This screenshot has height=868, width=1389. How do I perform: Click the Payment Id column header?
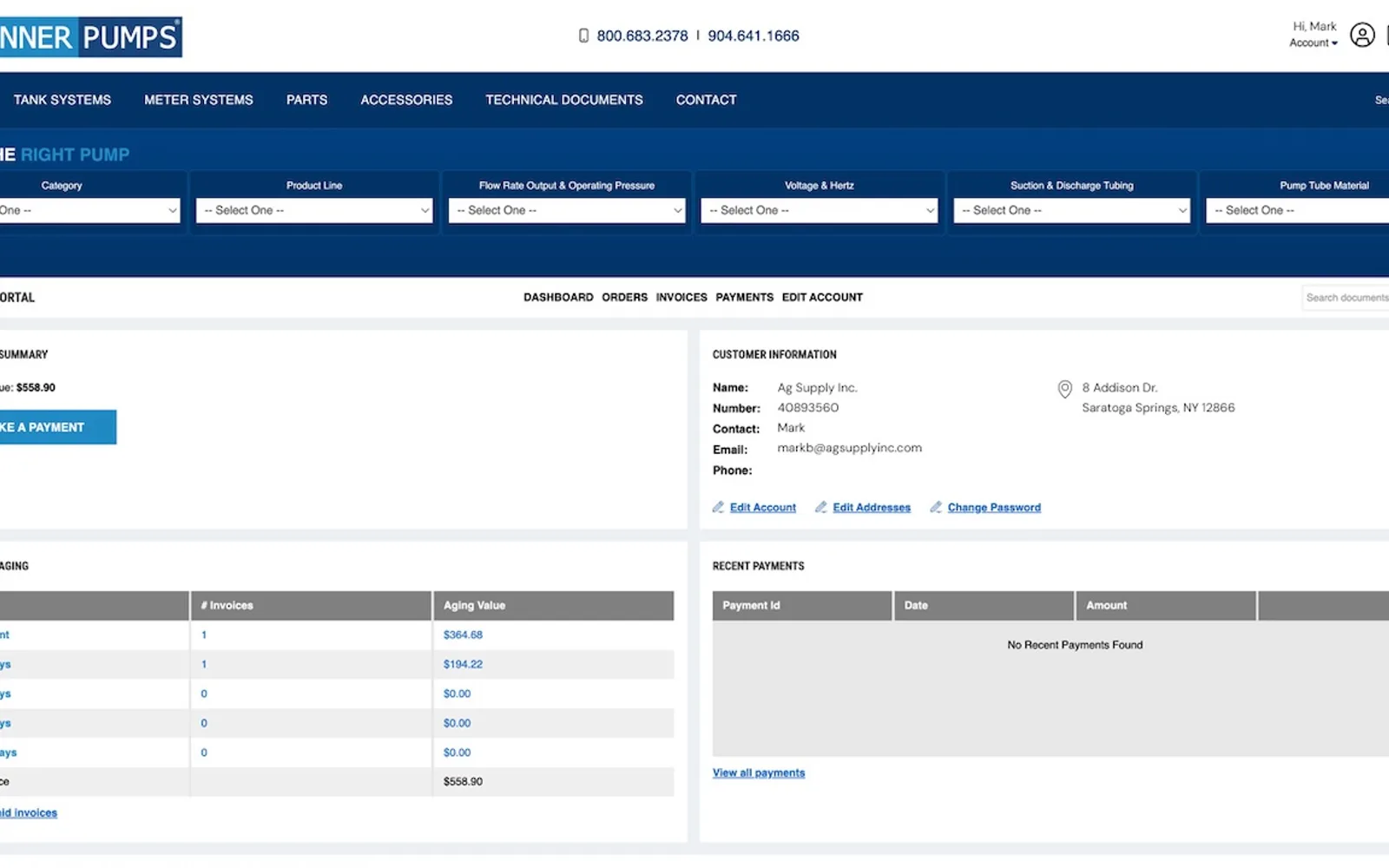pyautogui.click(x=802, y=606)
